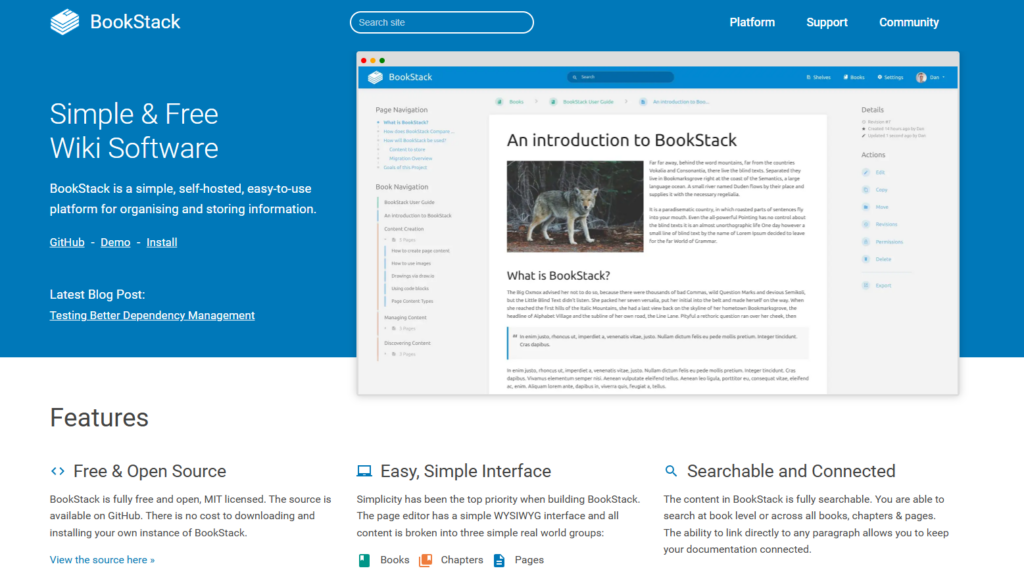Viewport: 1024px width, 585px height.
Task: Click the BookStack logo icon in header
Action: pyautogui.click(x=65, y=22)
